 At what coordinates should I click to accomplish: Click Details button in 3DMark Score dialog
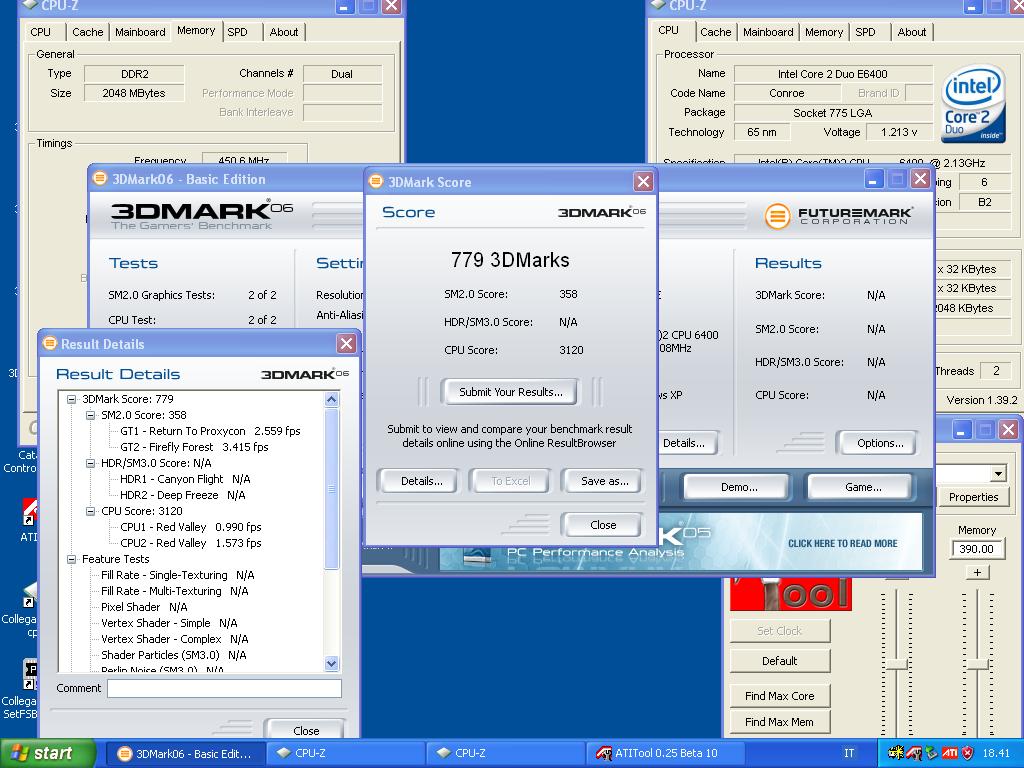pos(421,481)
